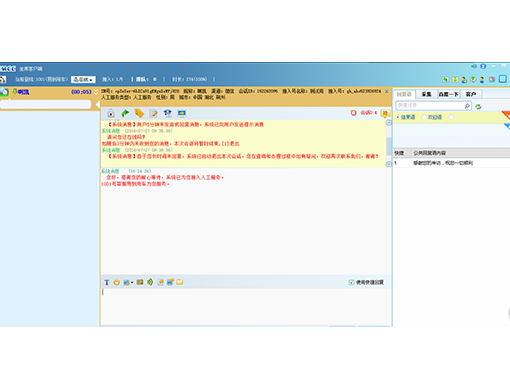
Task: Click the first green arrow icon in the top-right toolbar
Action: tap(445, 80)
